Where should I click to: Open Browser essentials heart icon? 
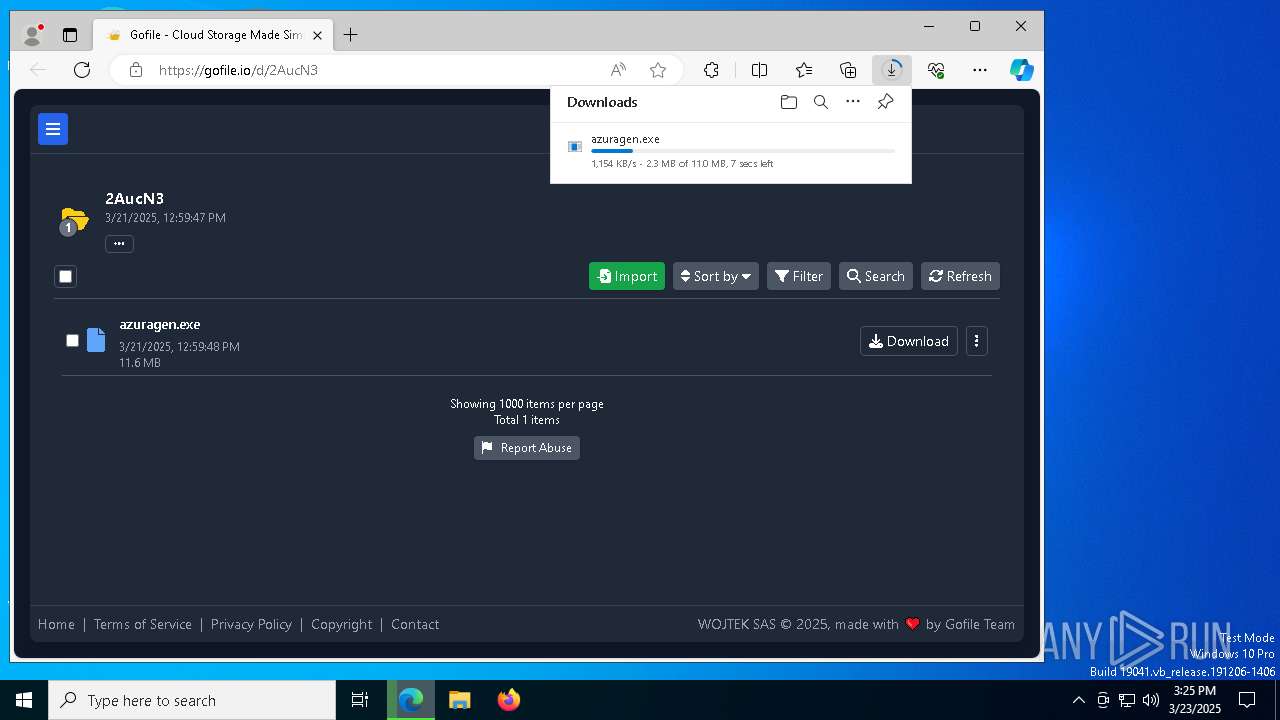click(936, 70)
